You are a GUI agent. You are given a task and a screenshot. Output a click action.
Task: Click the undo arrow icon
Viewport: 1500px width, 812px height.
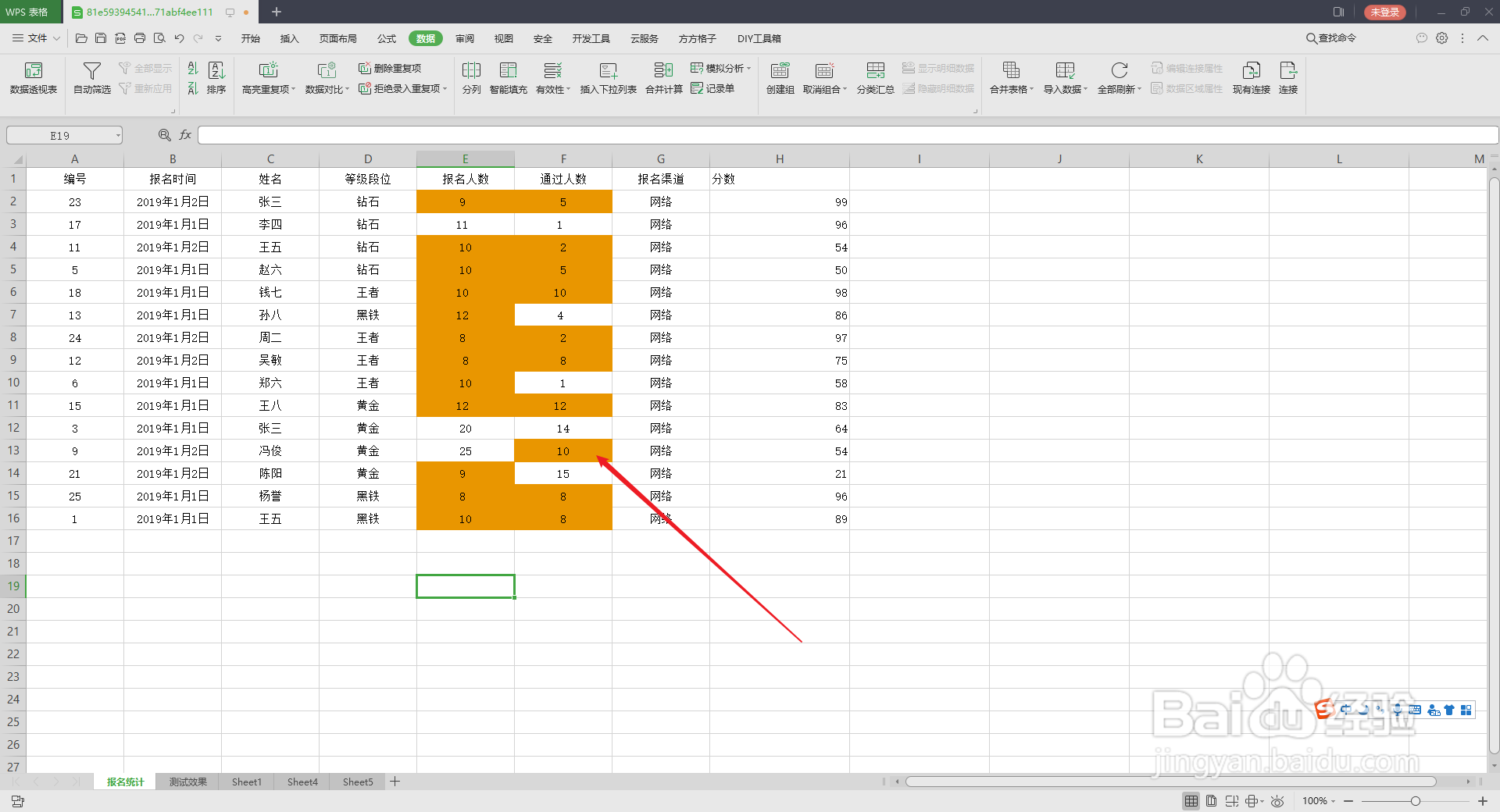[x=180, y=38]
